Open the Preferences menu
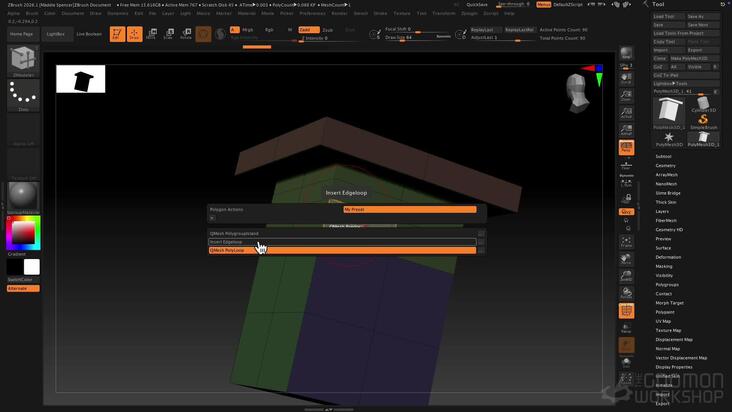The height and width of the screenshot is (412, 732). coord(312,14)
